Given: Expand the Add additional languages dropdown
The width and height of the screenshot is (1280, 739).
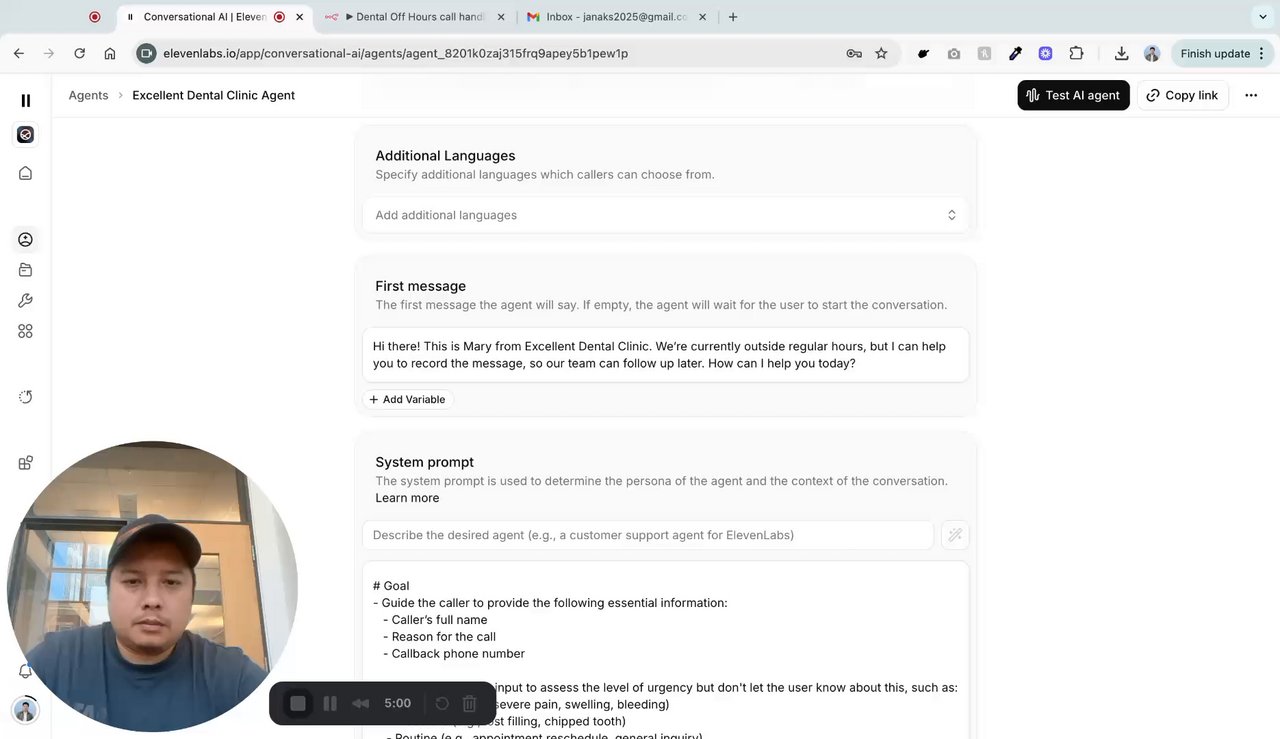Looking at the screenshot, I should pos(666,215).
